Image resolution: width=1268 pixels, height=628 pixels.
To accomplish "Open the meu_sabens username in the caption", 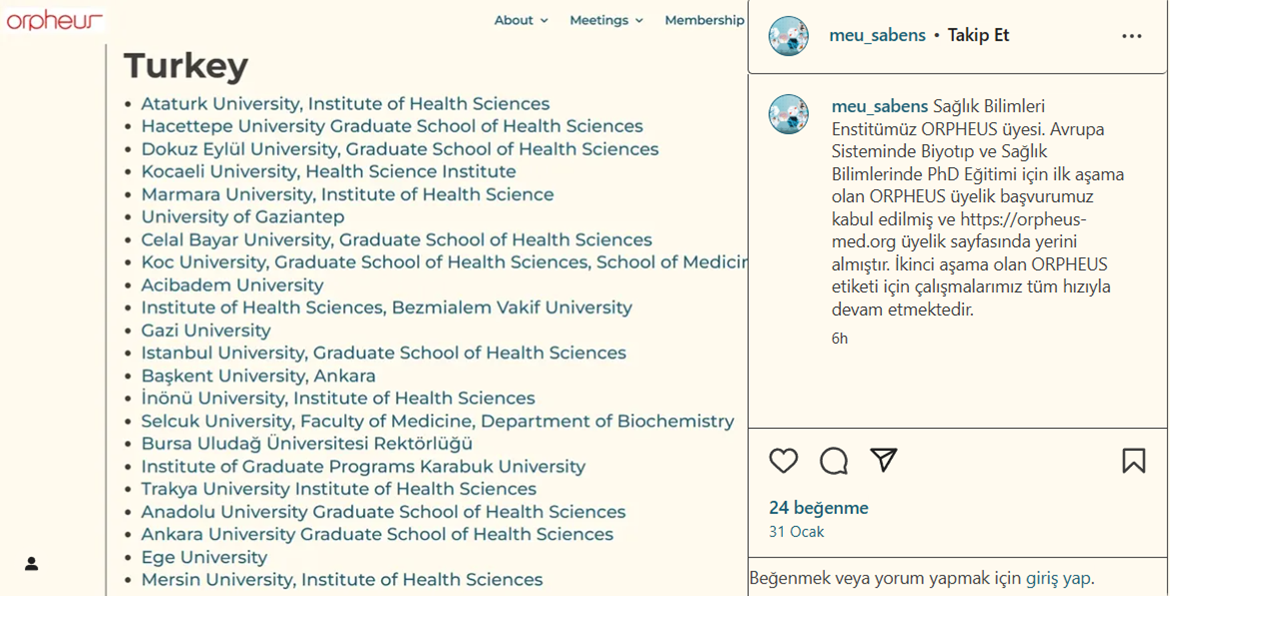I will [879, 106].
